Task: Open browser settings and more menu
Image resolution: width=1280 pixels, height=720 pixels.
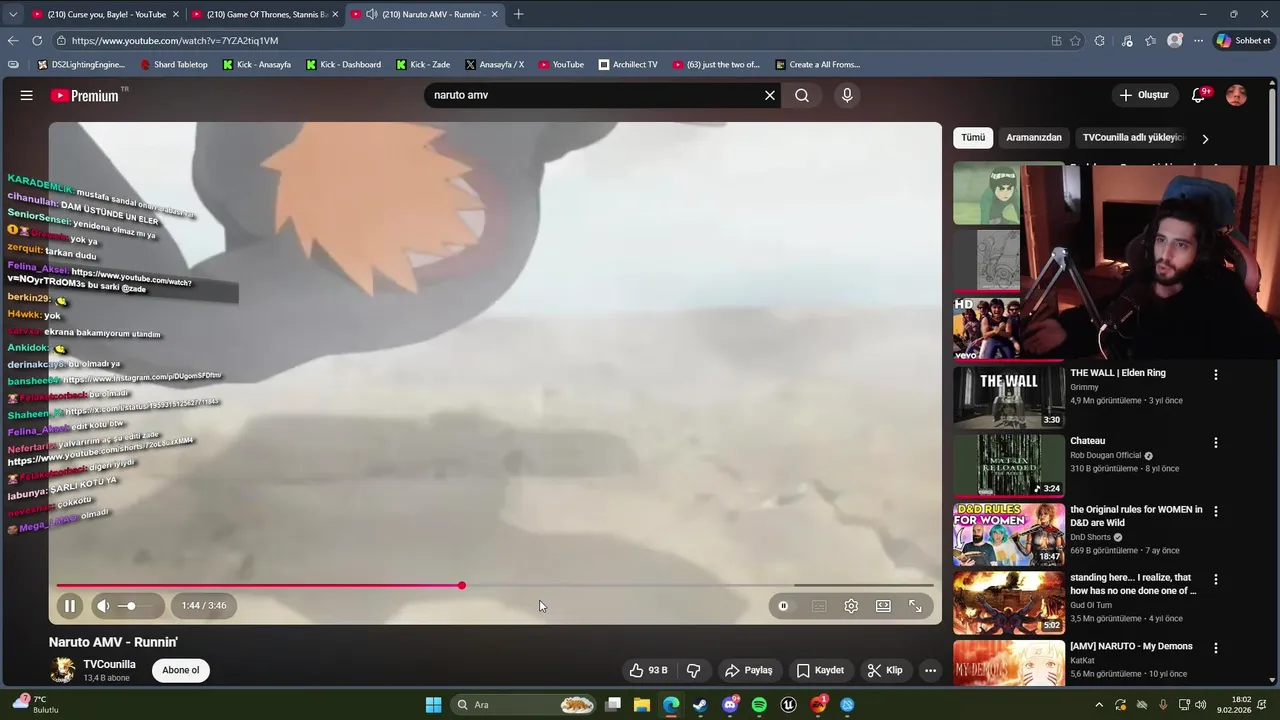Action: [x=1199, y=41]
